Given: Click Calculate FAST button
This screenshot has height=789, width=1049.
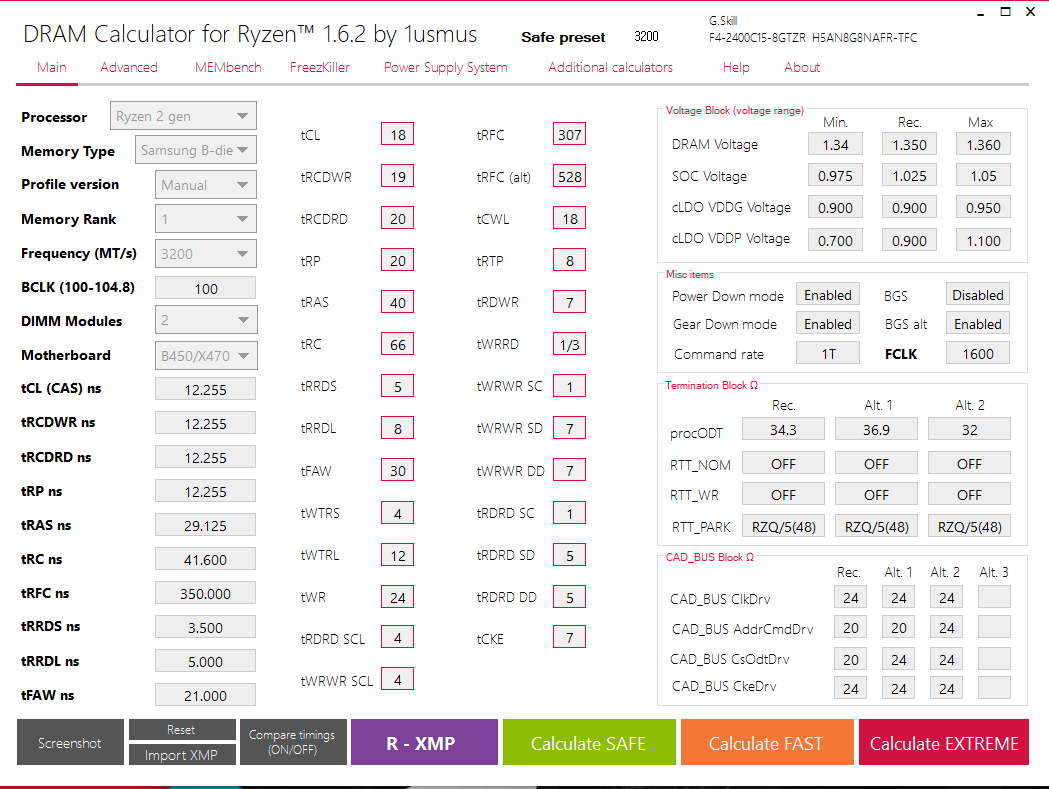Looking at the screenshot, I should (767, 742).
